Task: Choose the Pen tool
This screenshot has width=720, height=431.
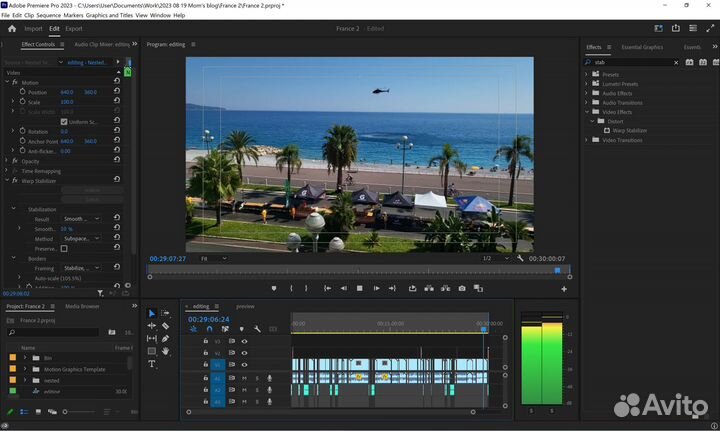Action: click(x=165, y=339)
